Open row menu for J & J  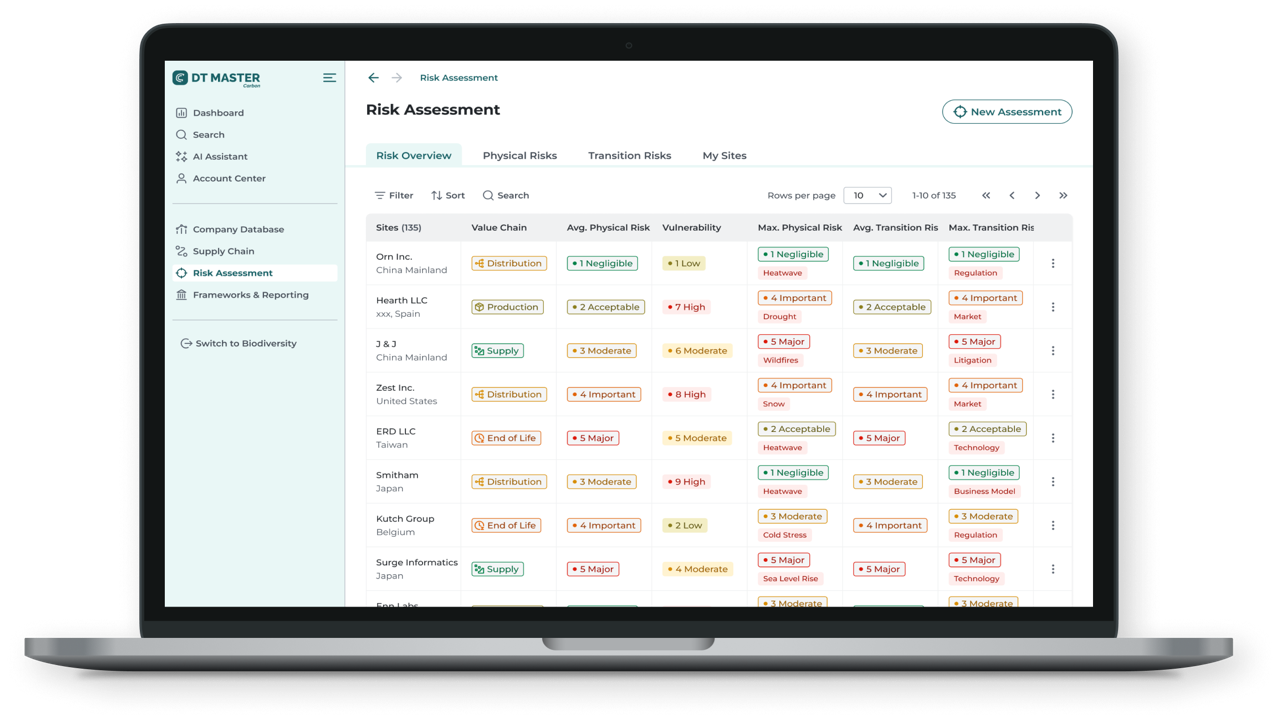coord(1053,351)
